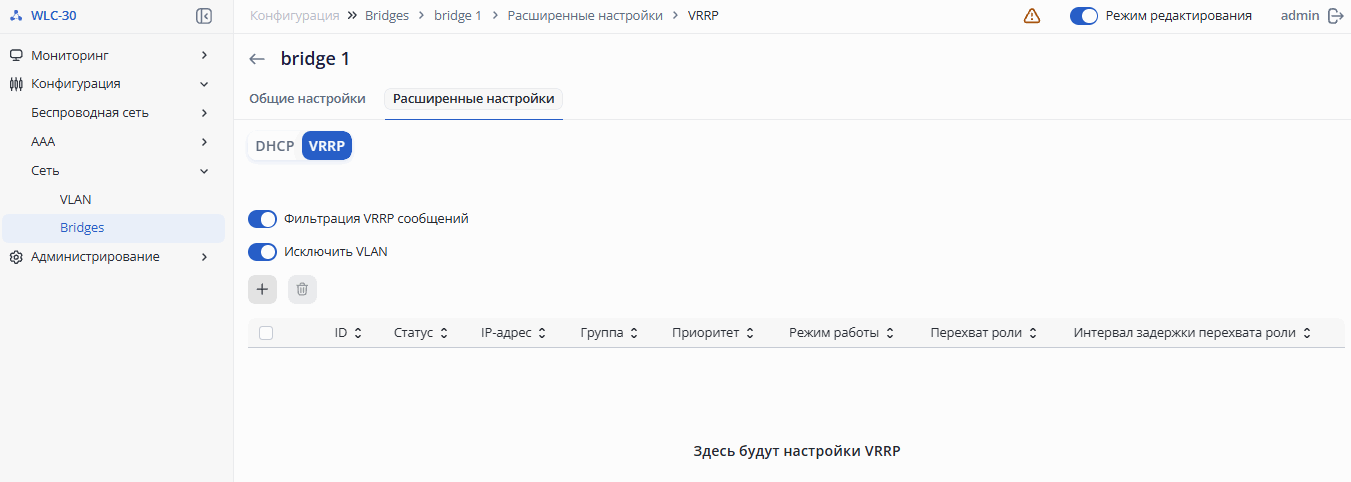
Task: Disable Фильтрация VRRP сообщений toggle
Action: [262, 219]
